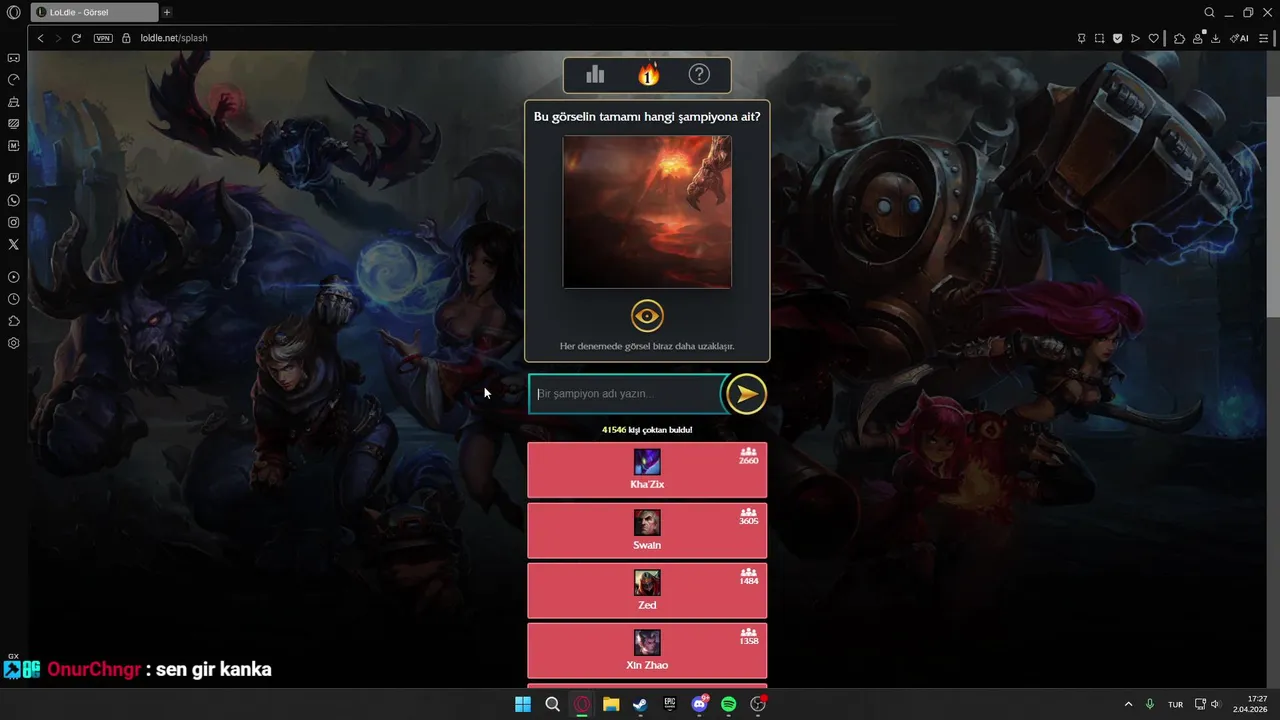Open the profile account icon in toolbar
The image size is (1280, 720).
(x=1198, y=38)
